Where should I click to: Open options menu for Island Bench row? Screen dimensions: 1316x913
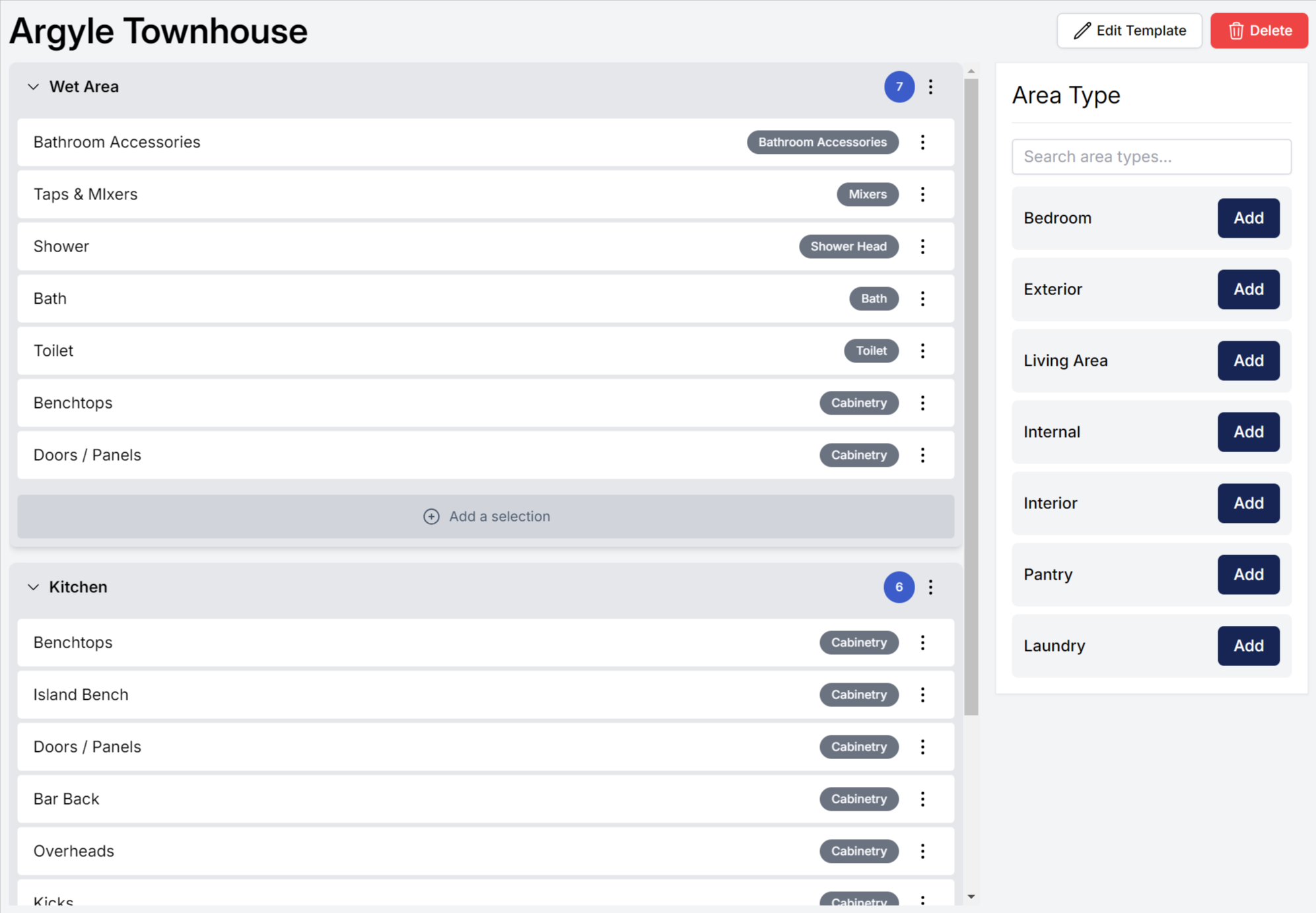coord(922,694)
